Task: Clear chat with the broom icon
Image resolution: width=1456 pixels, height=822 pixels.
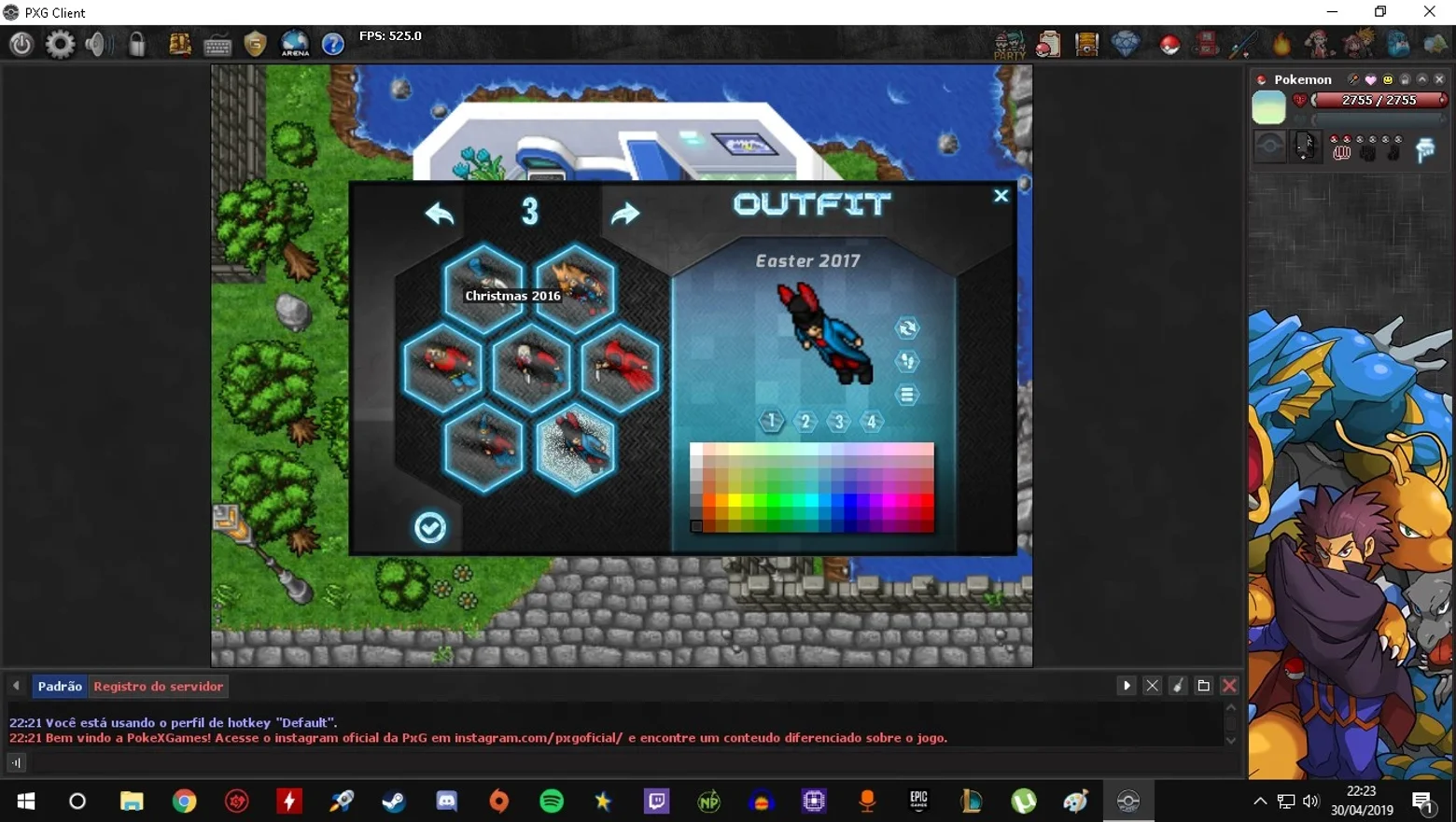Action: coord(1178,686)
